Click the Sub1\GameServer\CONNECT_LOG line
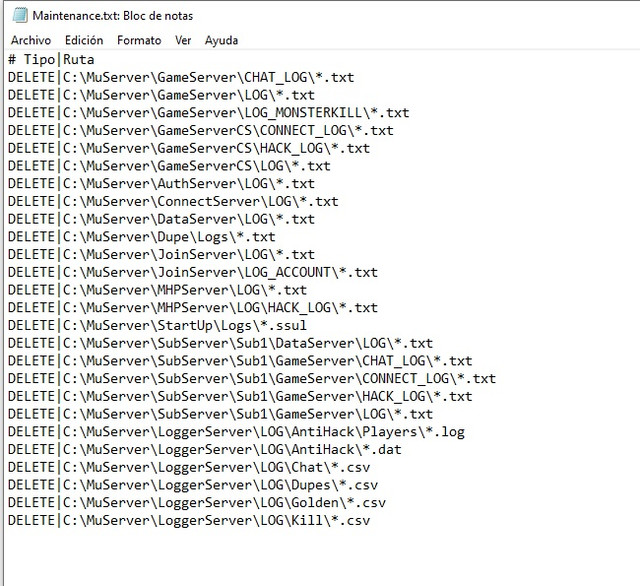 coord(252,379)
